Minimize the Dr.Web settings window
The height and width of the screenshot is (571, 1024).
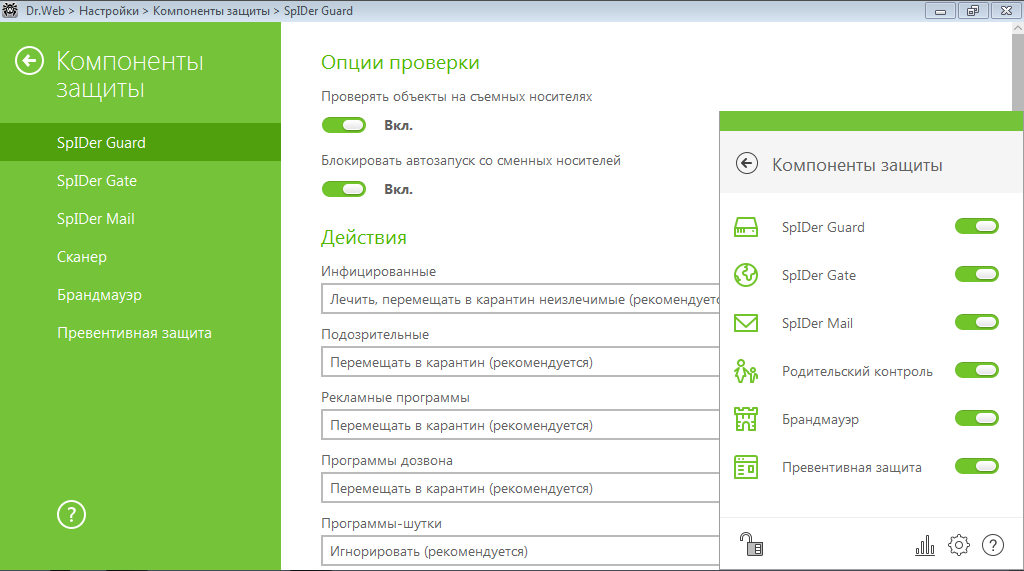pyautogui.click(x=940, y=10)
